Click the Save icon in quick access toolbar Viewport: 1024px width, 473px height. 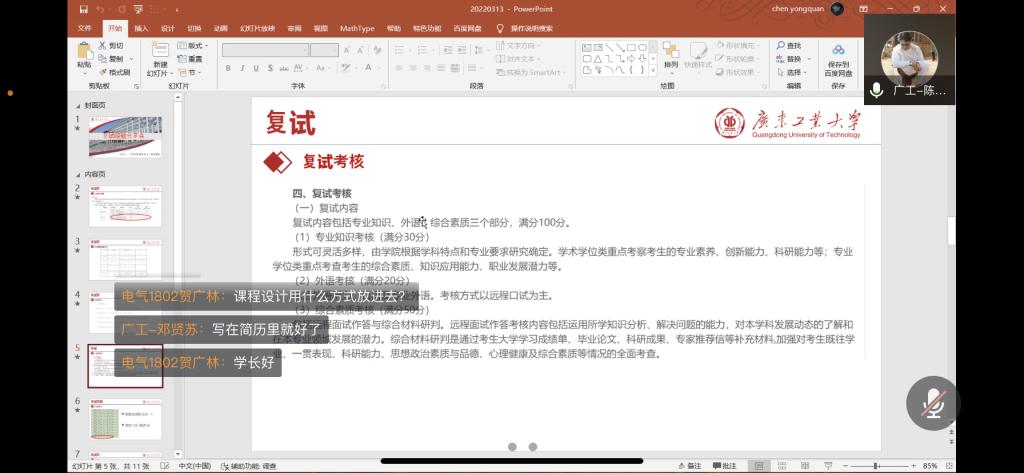[x=86, y=9]
